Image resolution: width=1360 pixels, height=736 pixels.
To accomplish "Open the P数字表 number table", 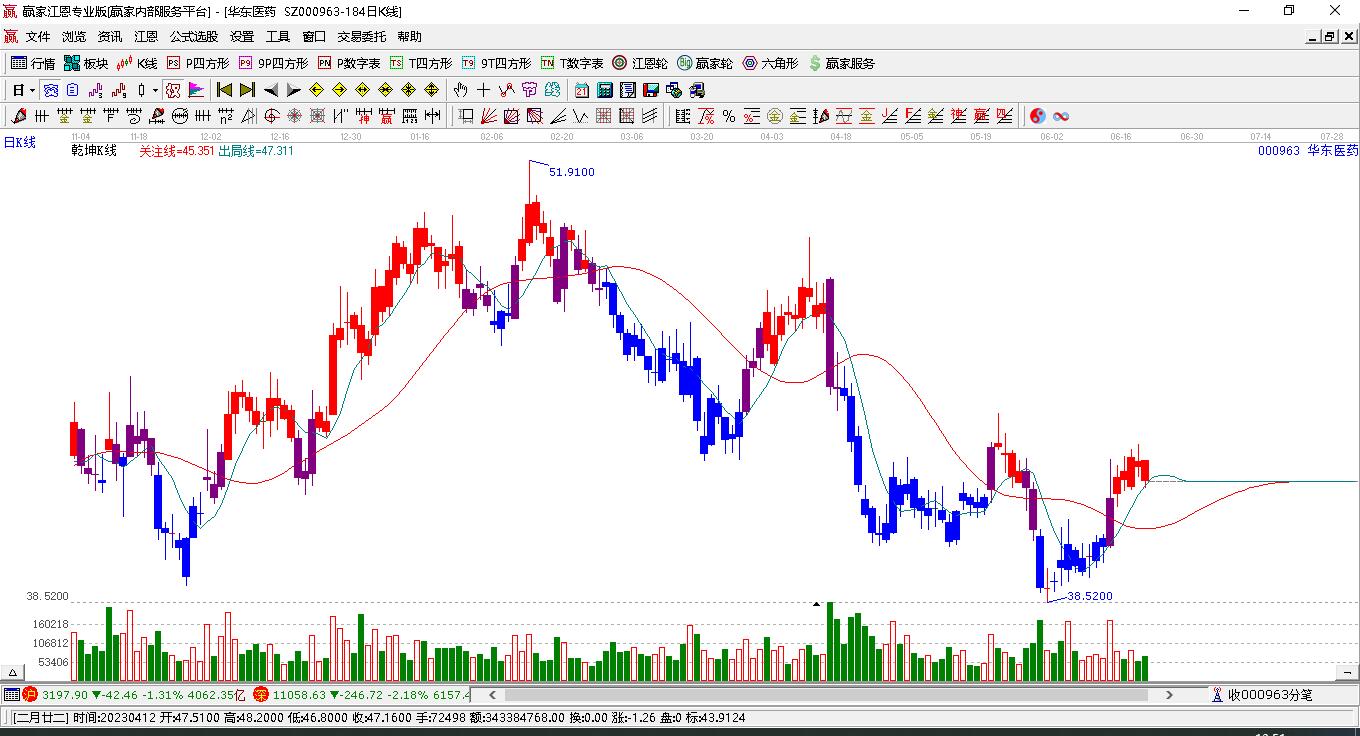I will [349, 63].
